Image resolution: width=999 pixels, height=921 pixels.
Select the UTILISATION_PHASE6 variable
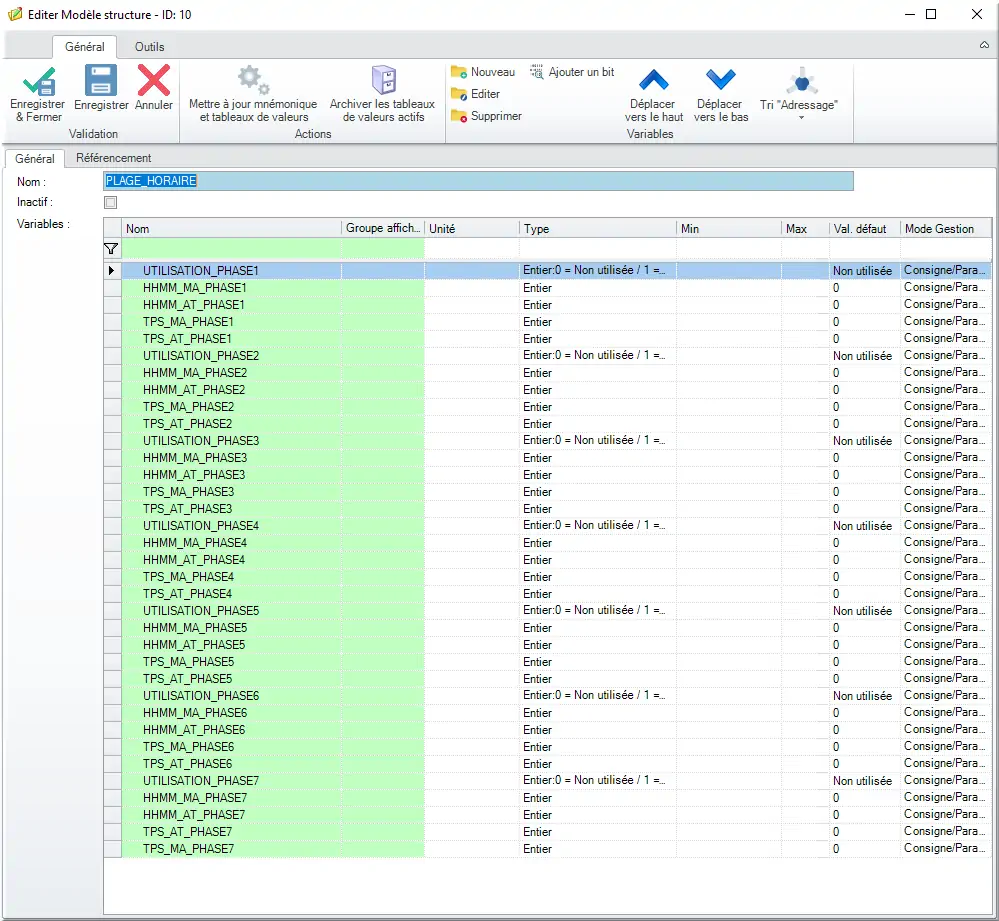(201, 696)
